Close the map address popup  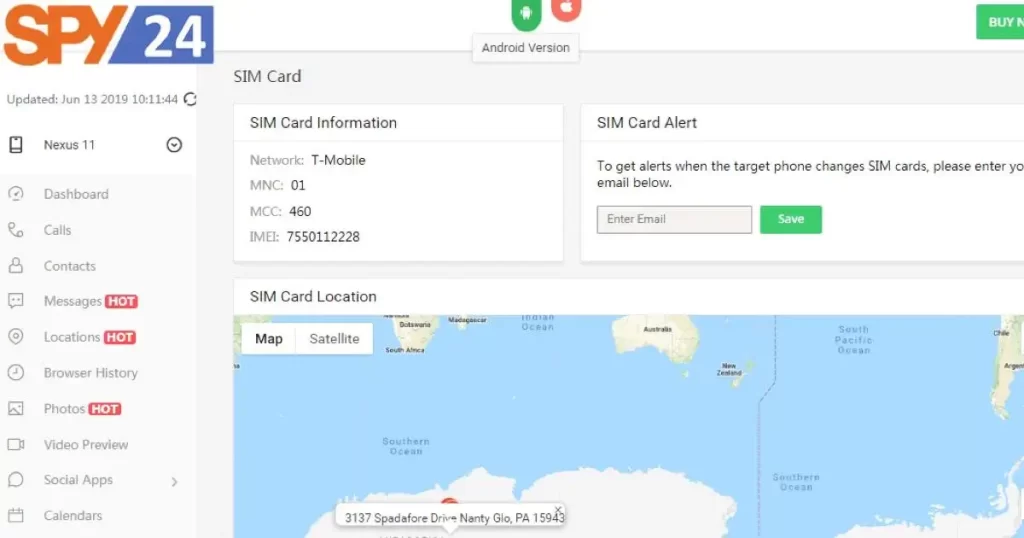tap(558, 509)
